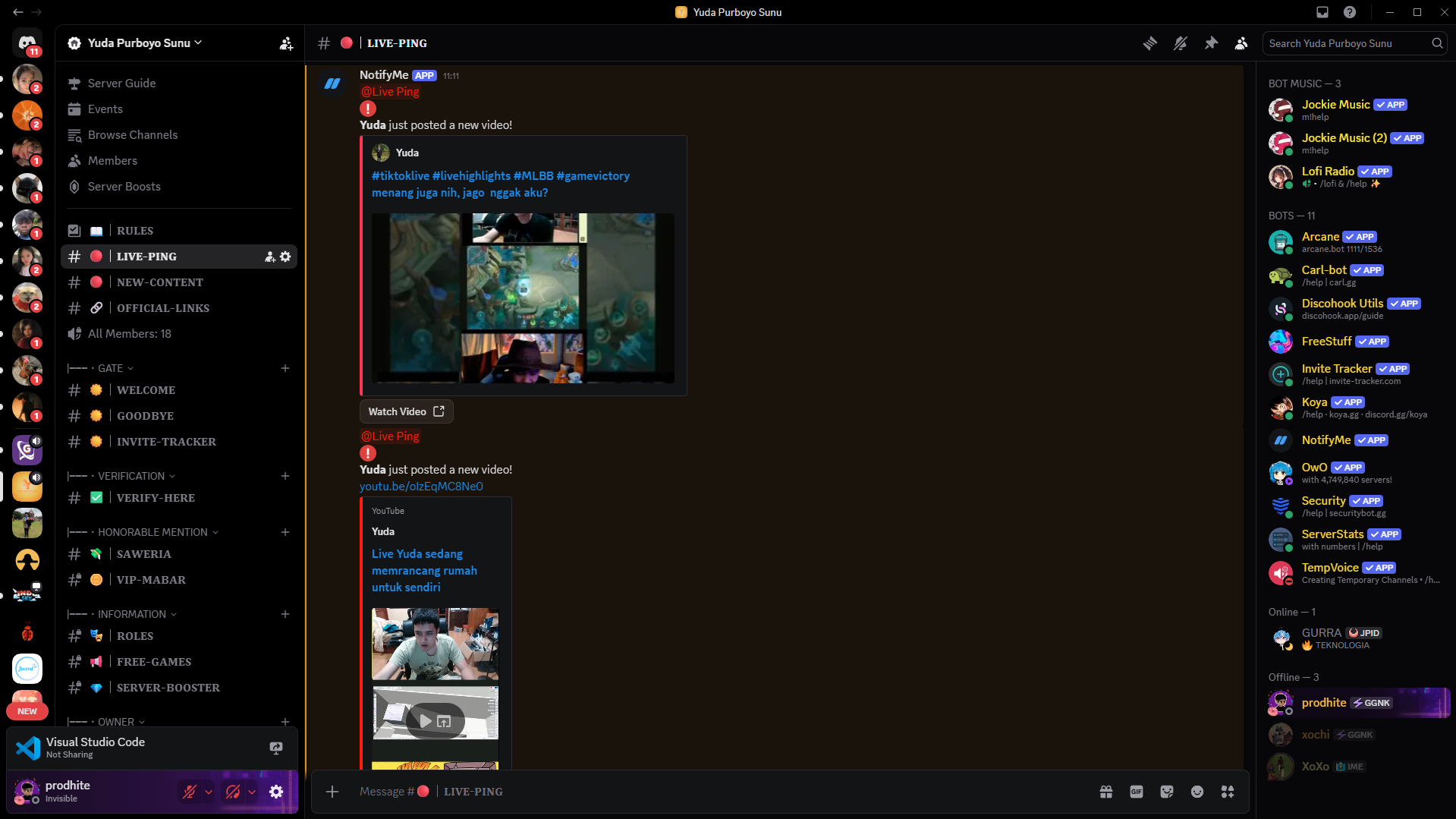Focus the Search Yuda Purboyo Sunu field
Screen dimensions: 1456x819
pyautogui.click(x=1354, y=43)
